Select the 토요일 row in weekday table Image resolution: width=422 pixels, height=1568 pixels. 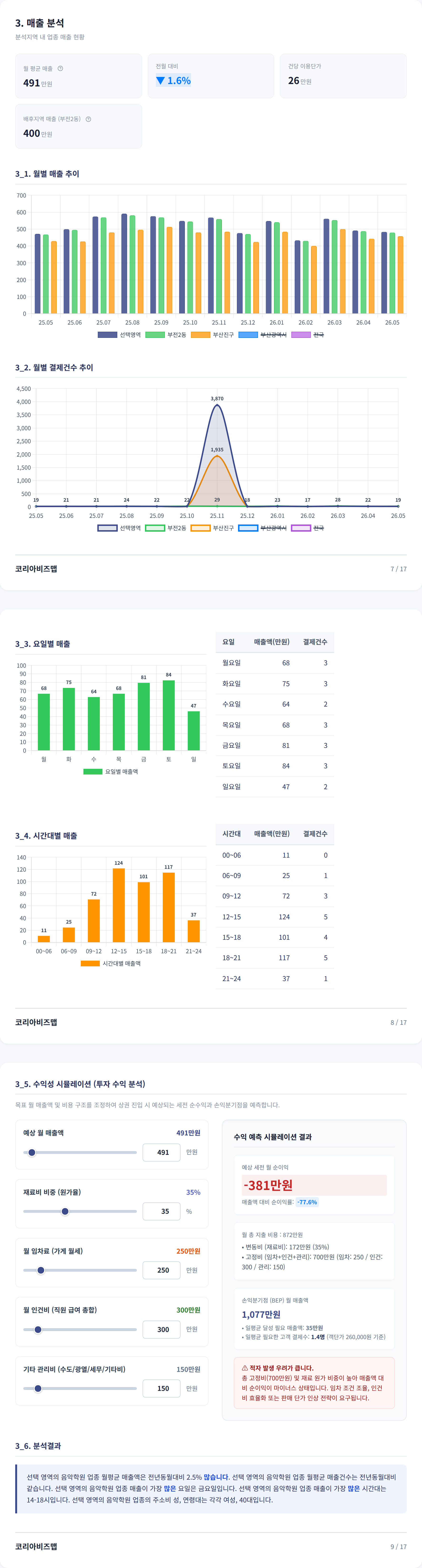pos(275,766)
